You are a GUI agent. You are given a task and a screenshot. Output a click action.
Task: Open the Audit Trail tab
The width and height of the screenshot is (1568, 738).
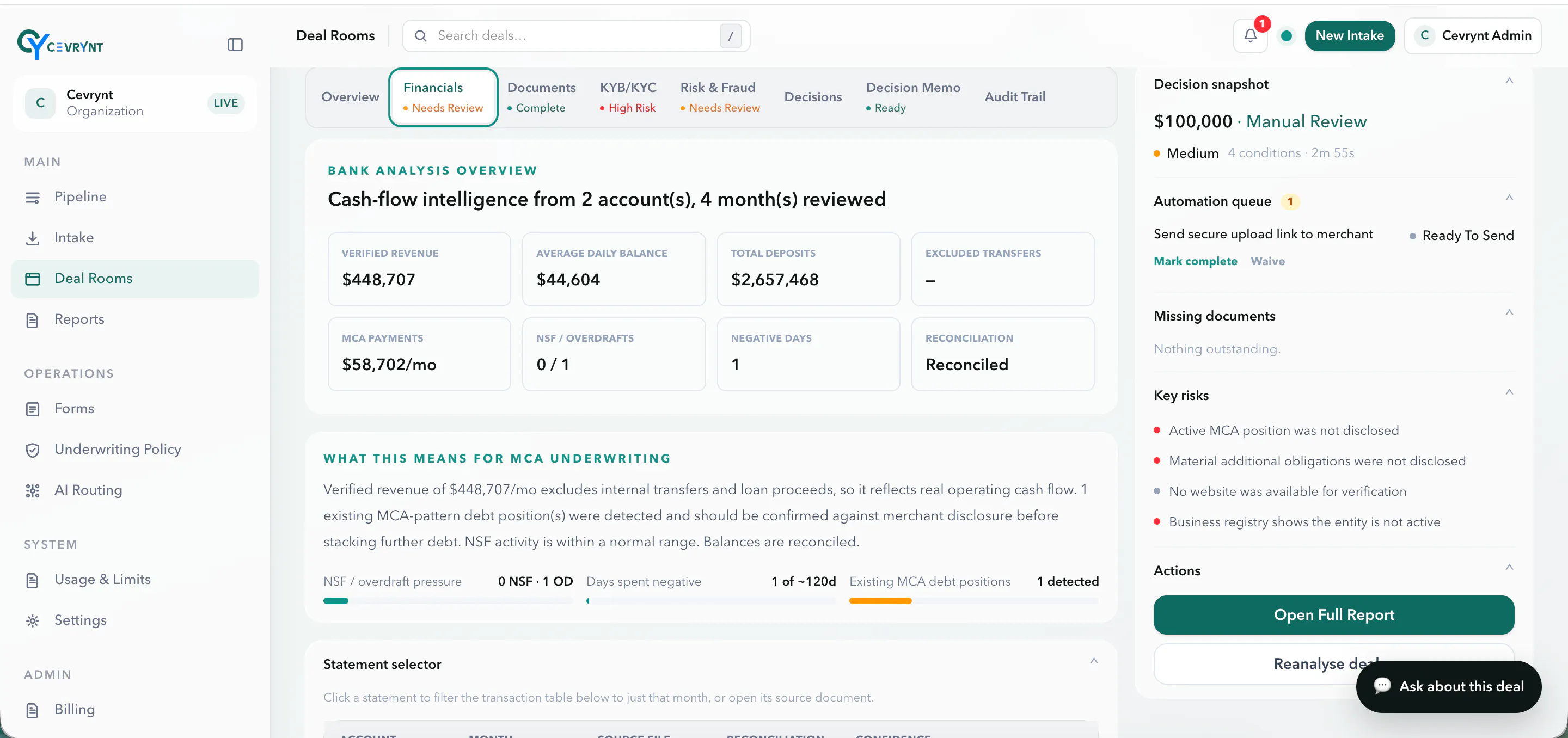[1015, 97]
